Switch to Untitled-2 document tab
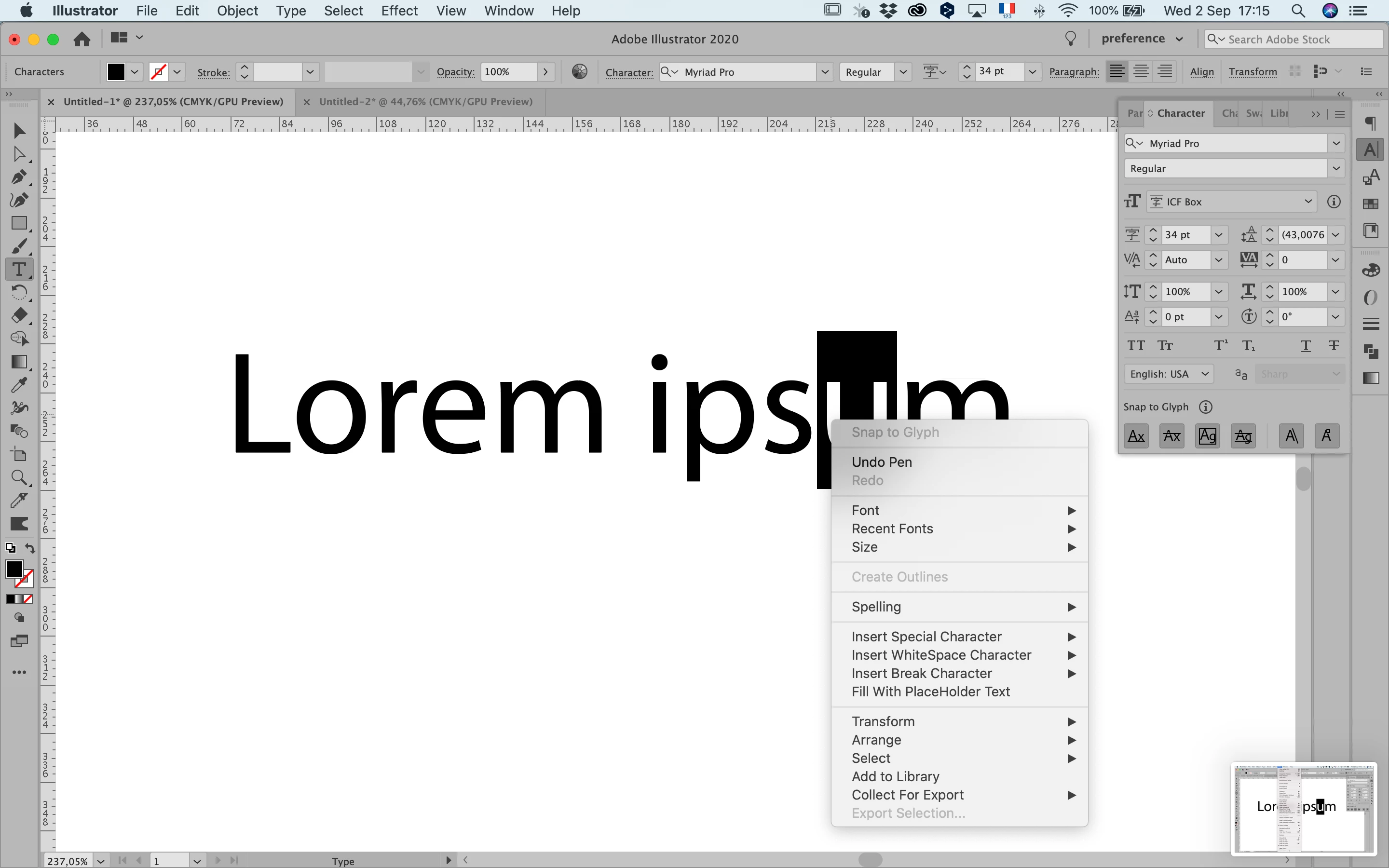Viewport: 1389px width, 868px height. coord(425,102)
